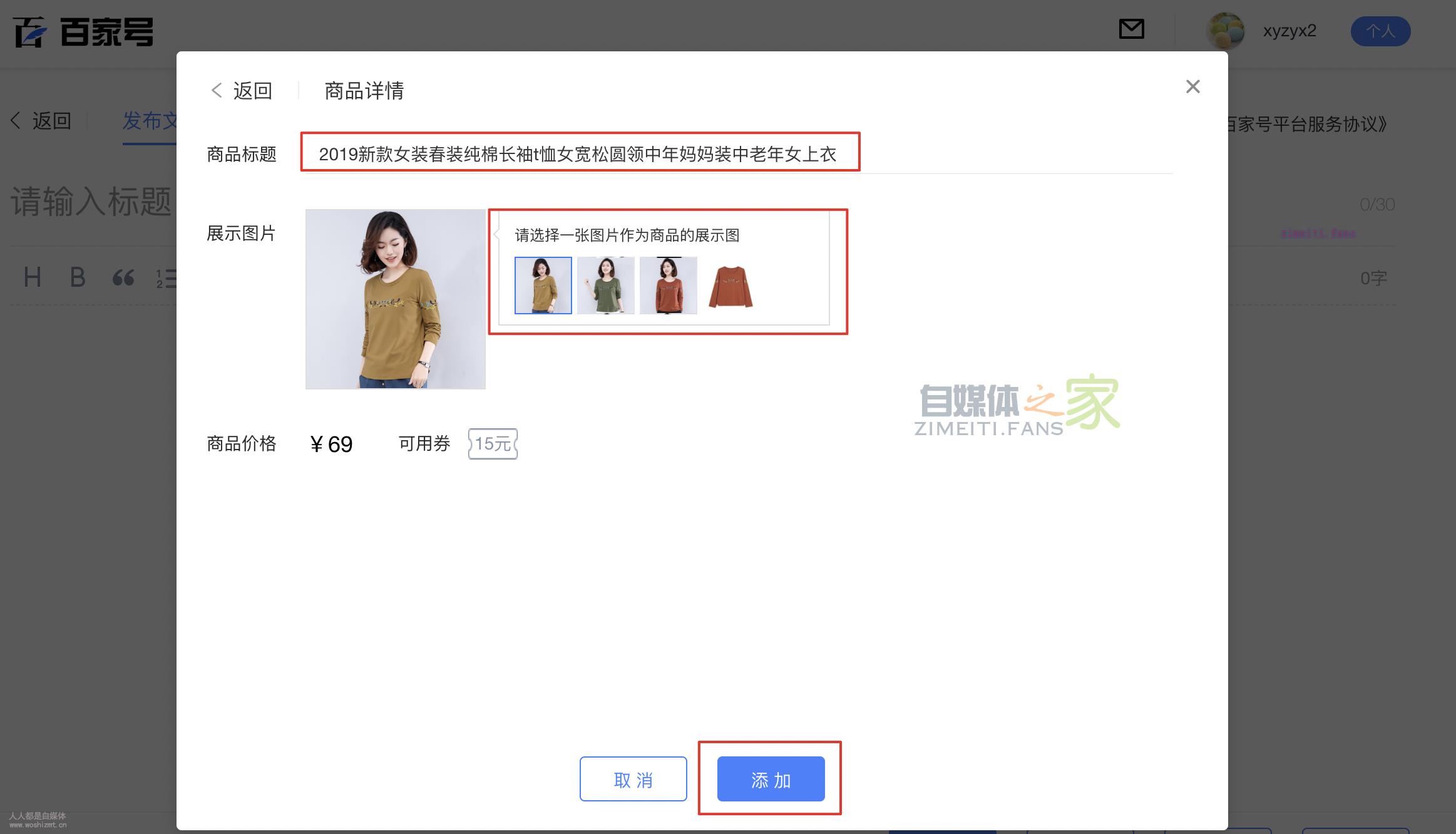Select the green shirt thumbnail as display image

coord(605,286)
